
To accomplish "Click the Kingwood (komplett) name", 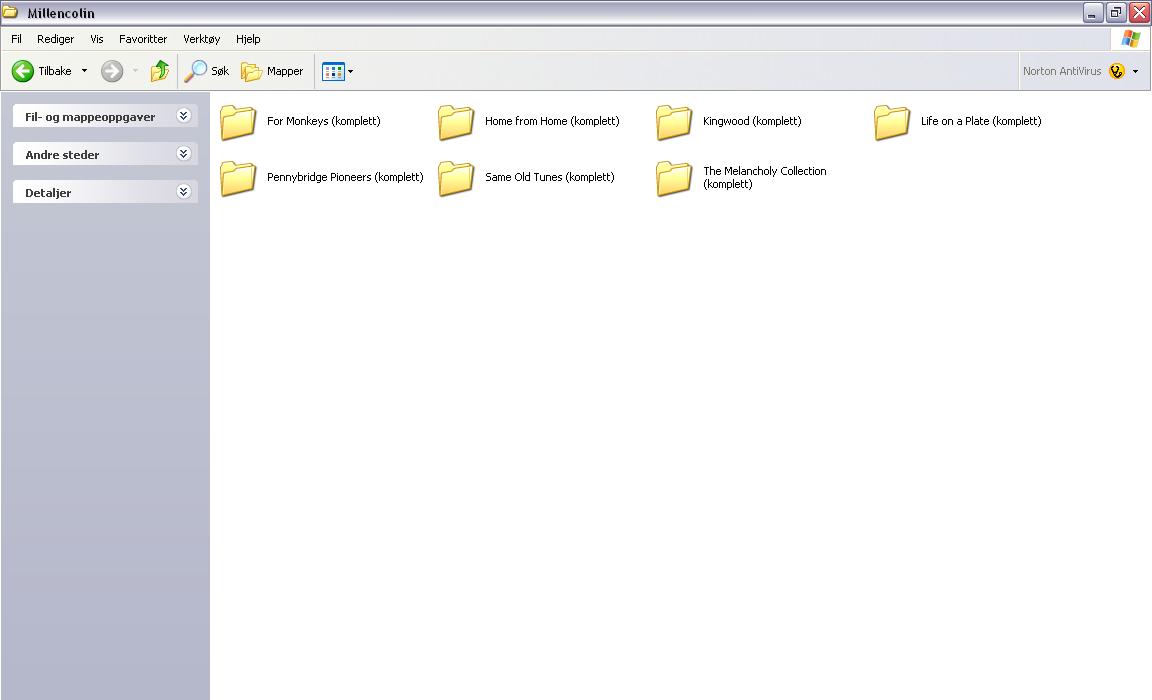I will coord(752,121).
